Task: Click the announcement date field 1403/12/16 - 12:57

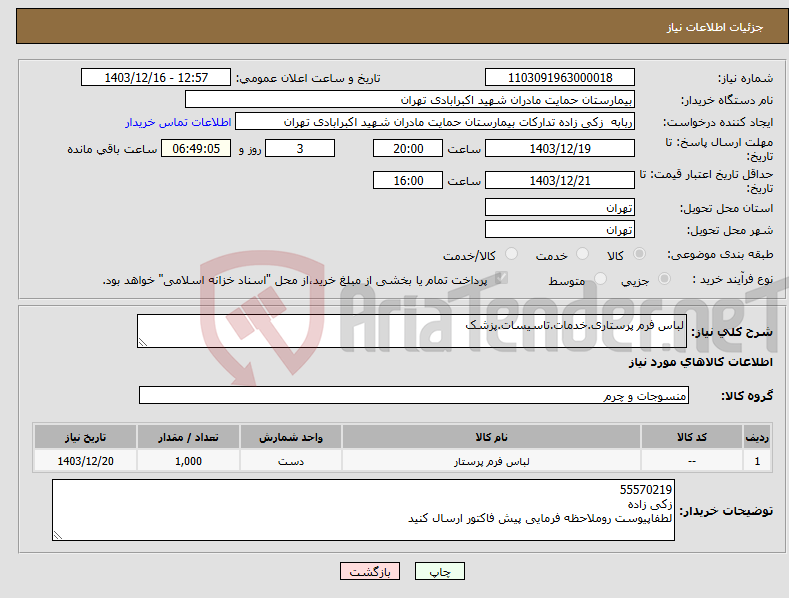Action: (x=155, y=78)
